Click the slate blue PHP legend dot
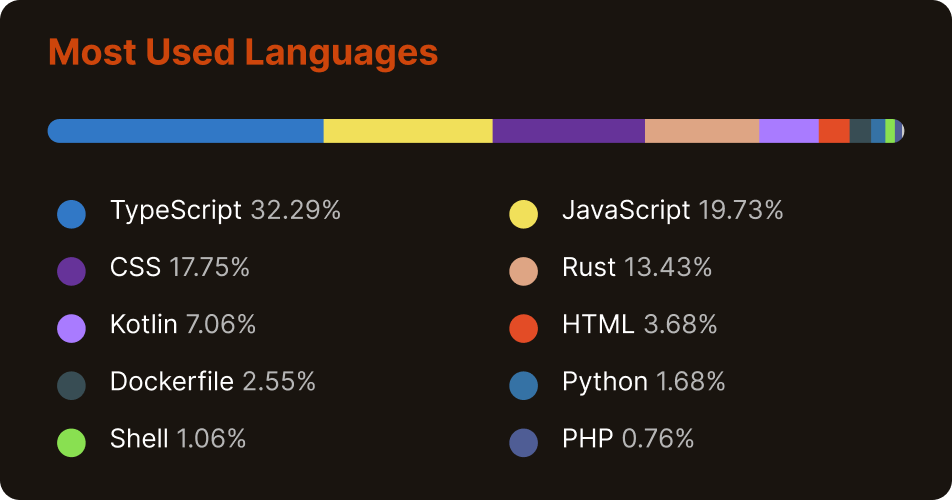 pos(524,442)
